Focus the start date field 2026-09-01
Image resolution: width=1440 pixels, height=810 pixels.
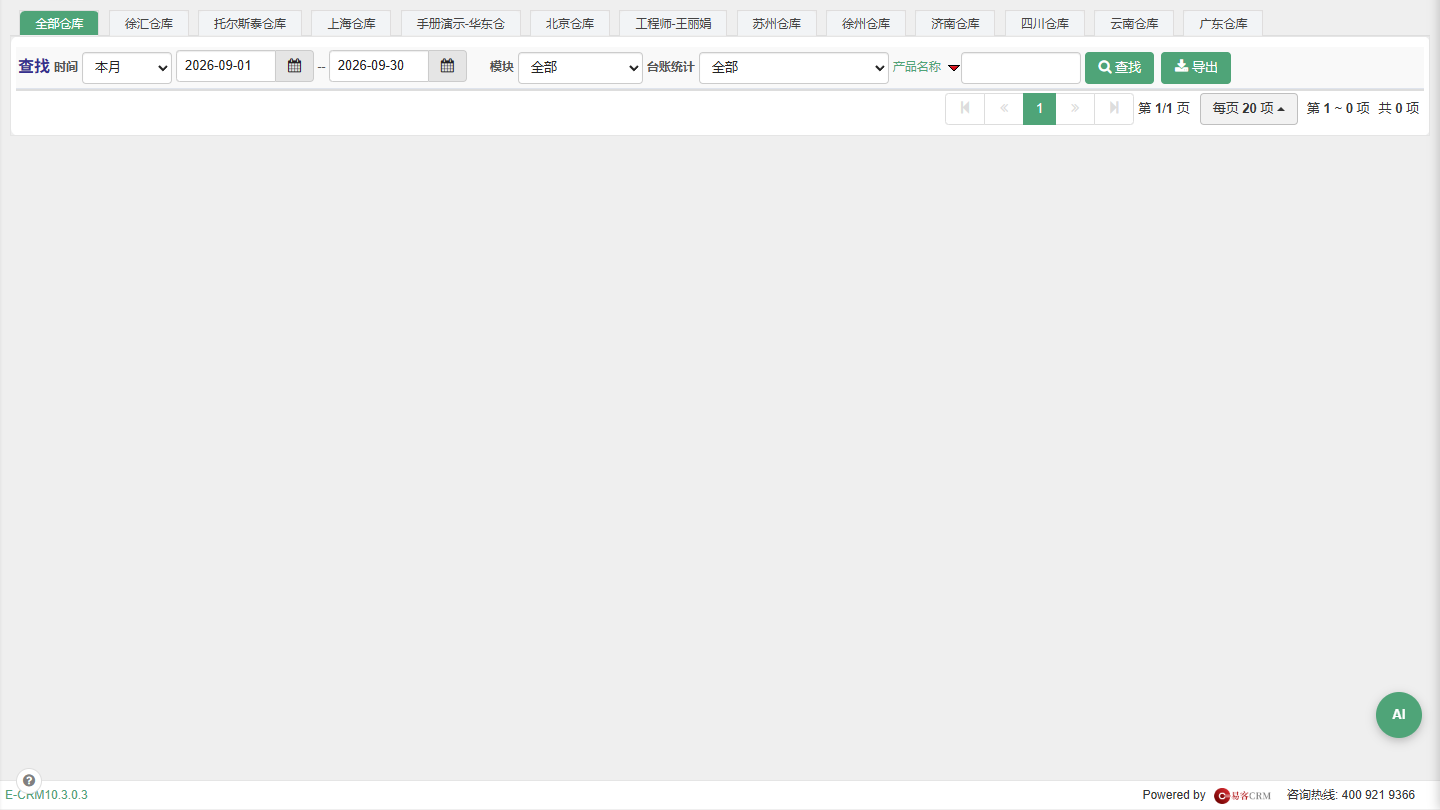[x=226, y=66]
